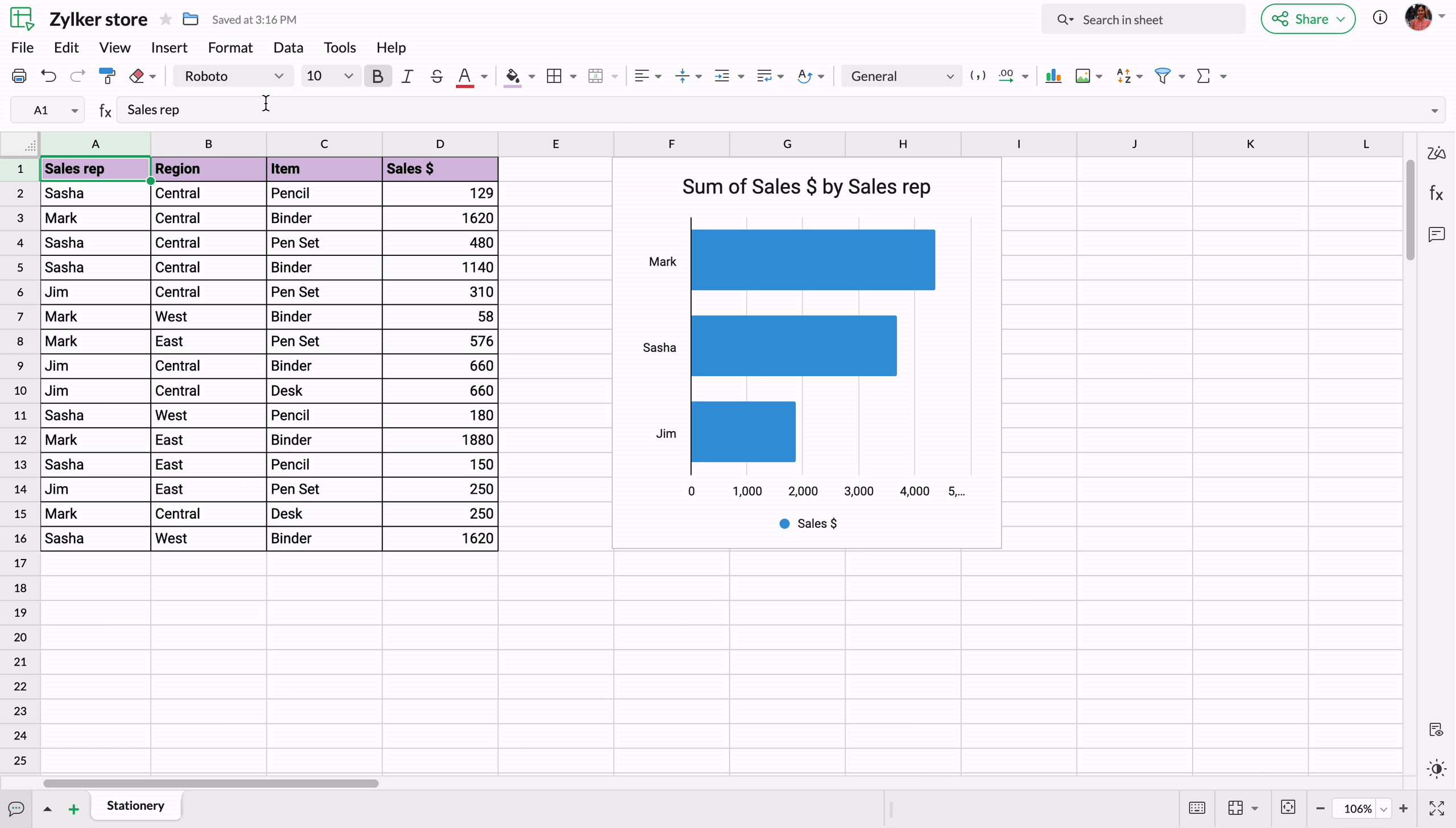Select the Stationery sheet tab
1456x828 pixels.
(135, 805)
